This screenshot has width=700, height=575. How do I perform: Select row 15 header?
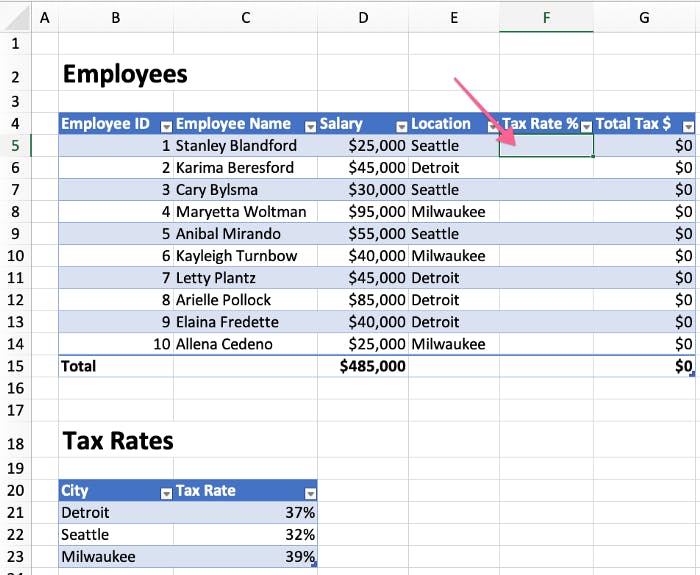coord(15,366)
